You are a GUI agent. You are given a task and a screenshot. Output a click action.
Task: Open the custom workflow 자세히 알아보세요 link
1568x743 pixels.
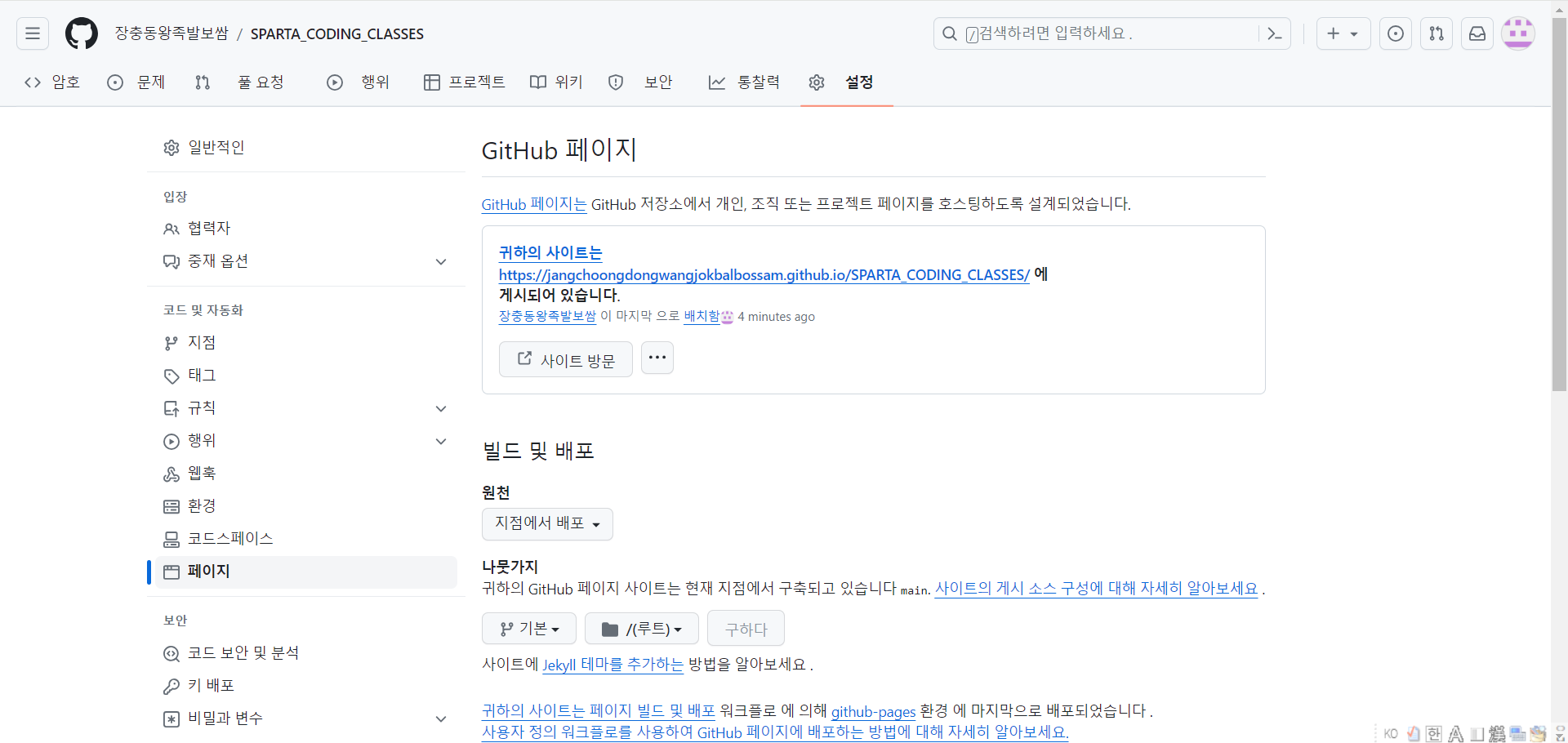tap(775, 732)
